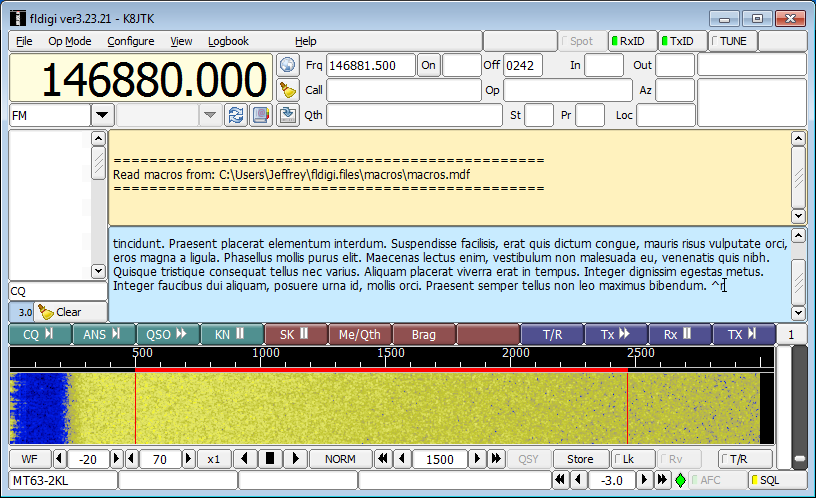
Task: Click the Call input field
Action: 404,90
